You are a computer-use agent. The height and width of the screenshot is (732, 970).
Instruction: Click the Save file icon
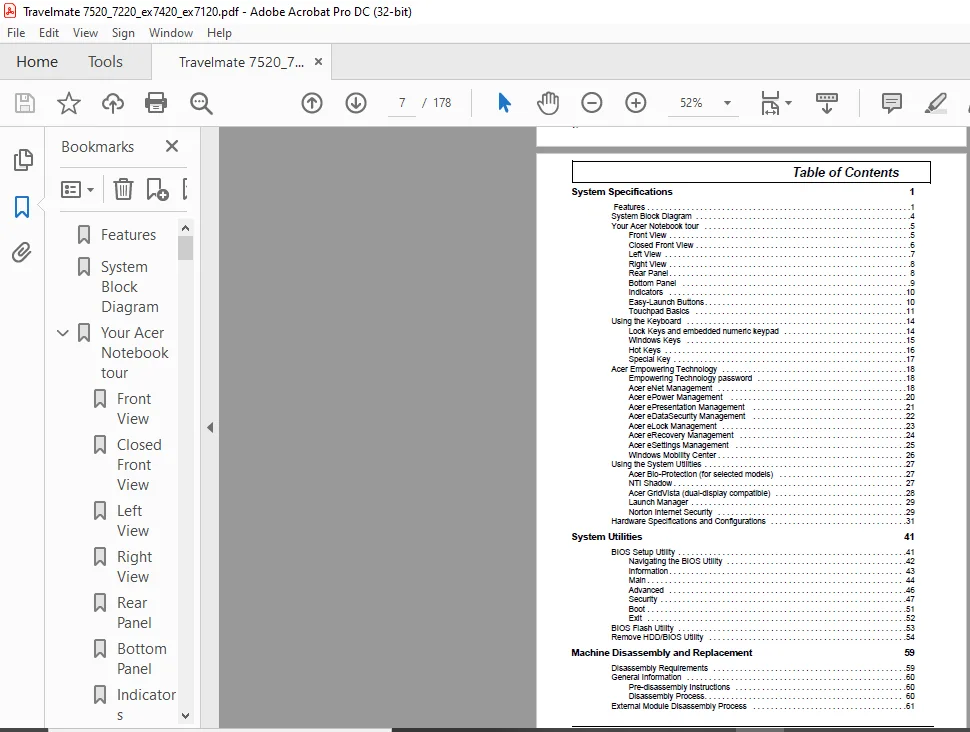point(25,103)
